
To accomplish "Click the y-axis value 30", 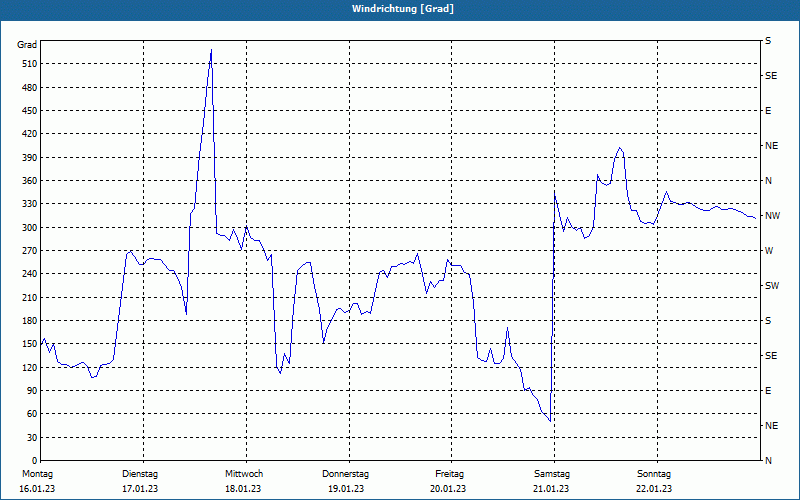I will click(x=32, y=438).
